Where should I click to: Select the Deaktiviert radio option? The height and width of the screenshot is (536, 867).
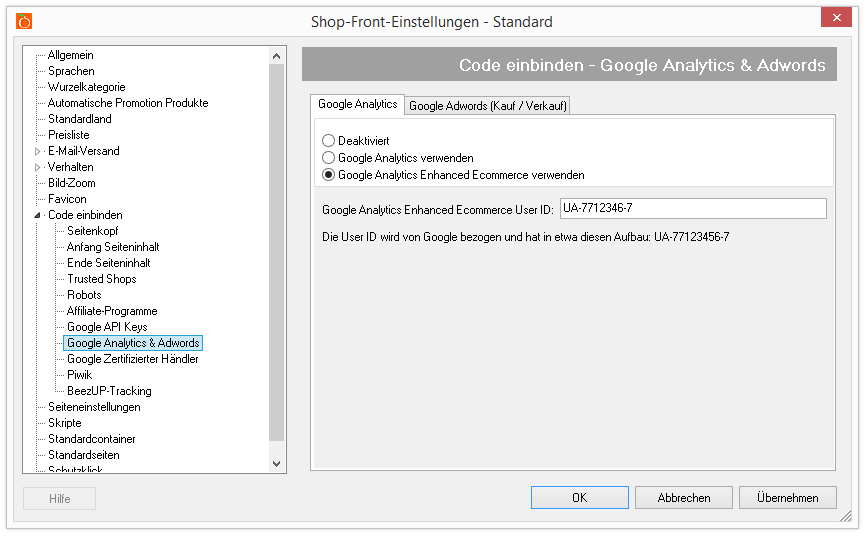328,142
